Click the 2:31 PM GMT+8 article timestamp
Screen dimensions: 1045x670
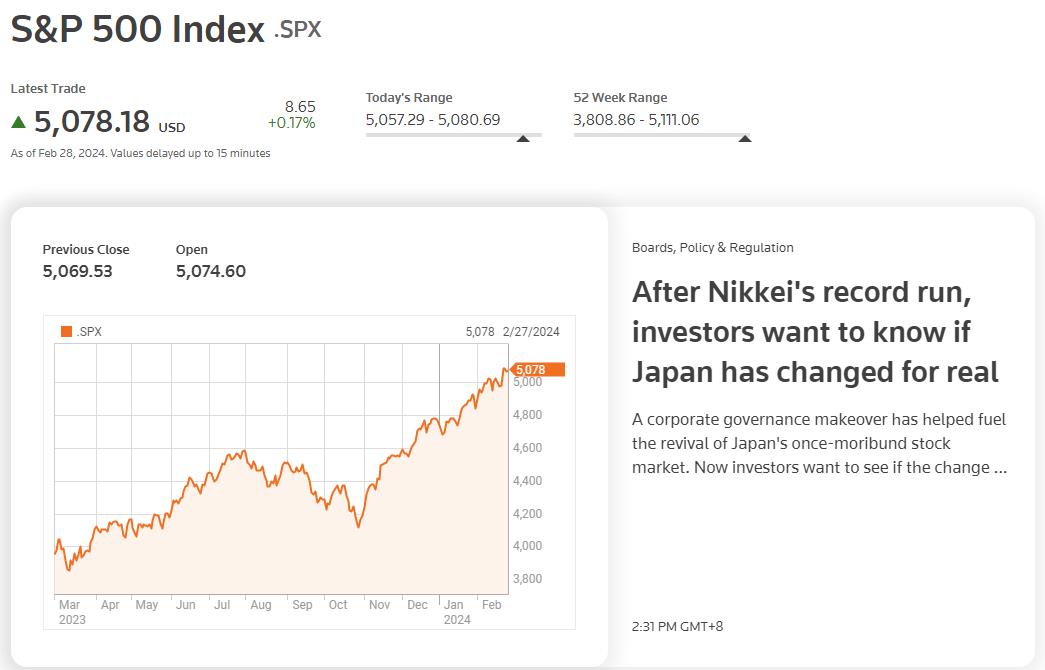point(677,627)
